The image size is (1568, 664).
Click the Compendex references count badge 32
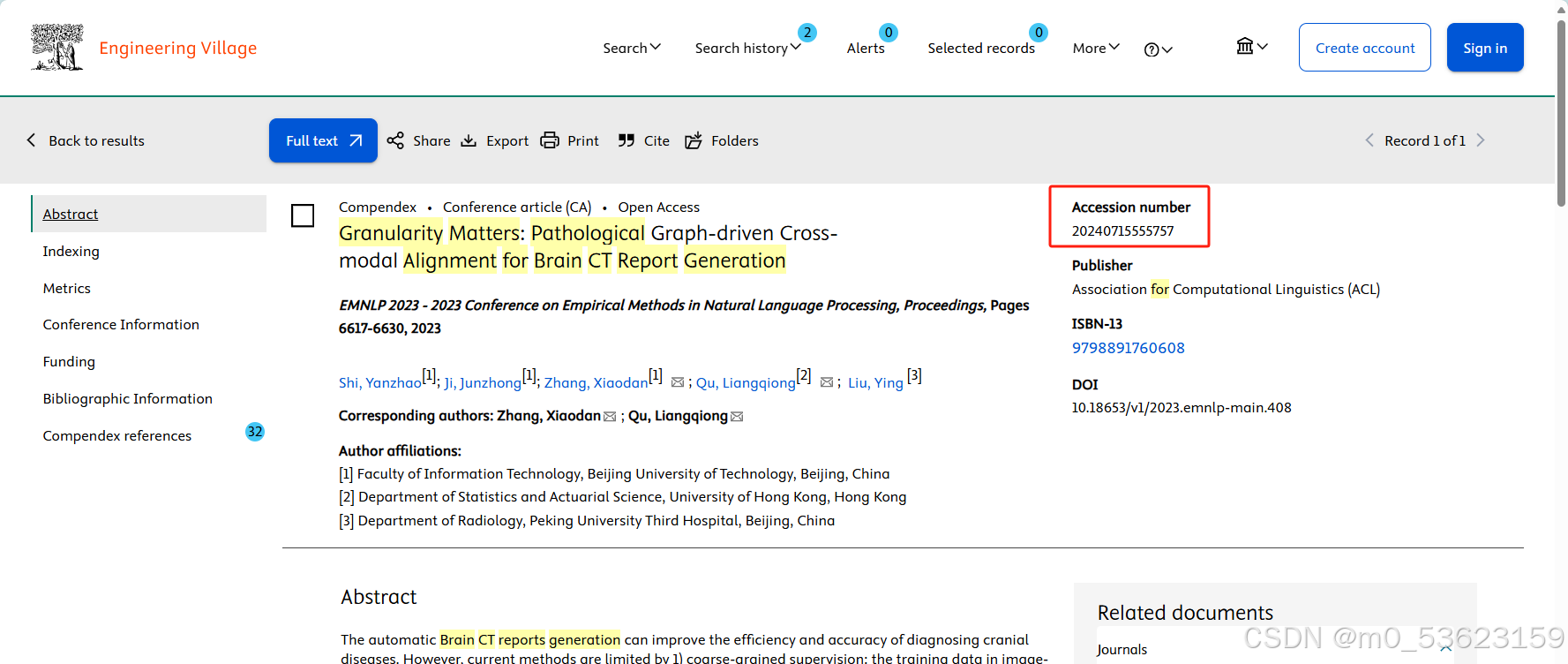(255, 432)
